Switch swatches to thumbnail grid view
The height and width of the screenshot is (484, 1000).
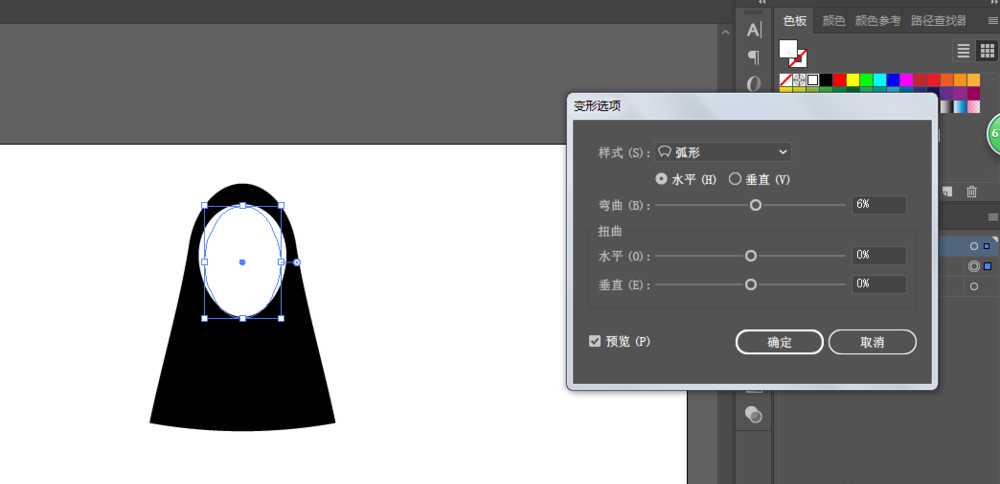coord(987,50)
